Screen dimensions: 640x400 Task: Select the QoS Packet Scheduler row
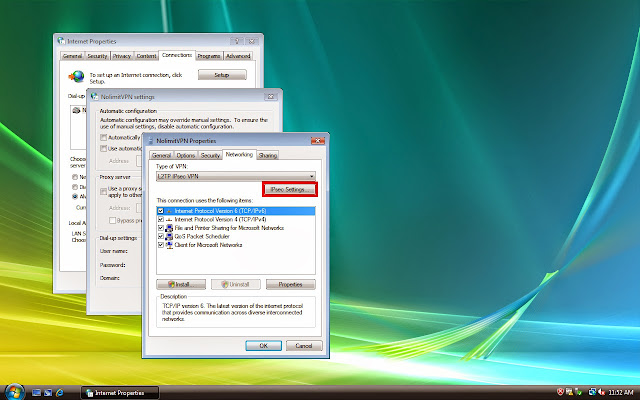(x=236, y=237)
